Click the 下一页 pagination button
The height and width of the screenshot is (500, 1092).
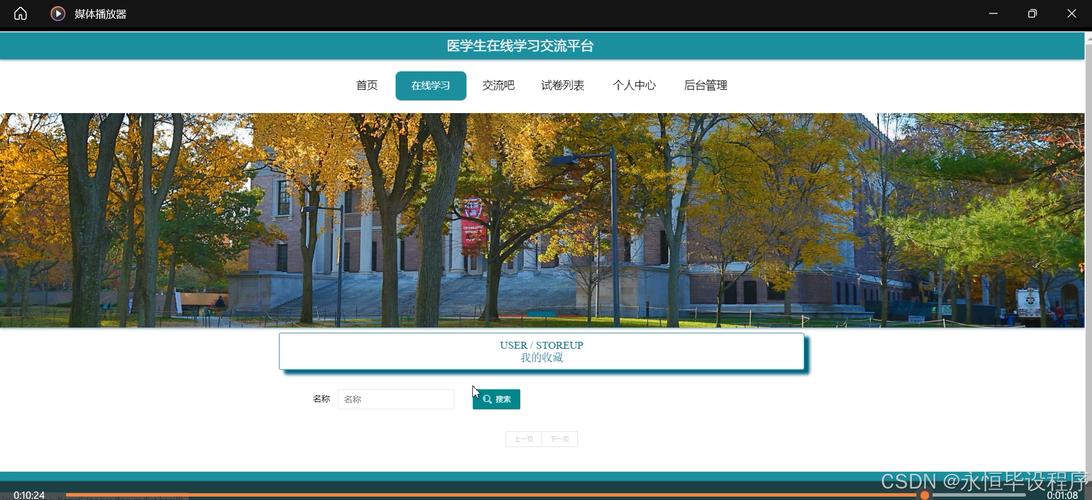point(559,439)
